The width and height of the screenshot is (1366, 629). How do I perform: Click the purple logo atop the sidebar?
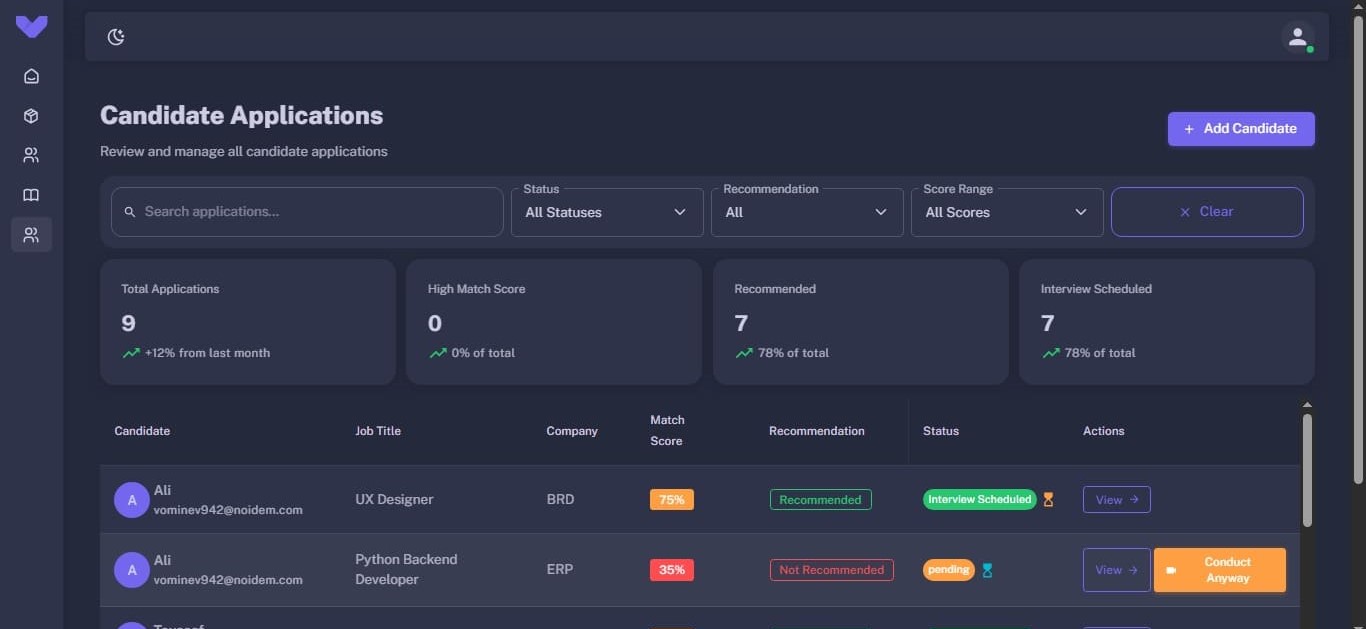pos(31,27)
